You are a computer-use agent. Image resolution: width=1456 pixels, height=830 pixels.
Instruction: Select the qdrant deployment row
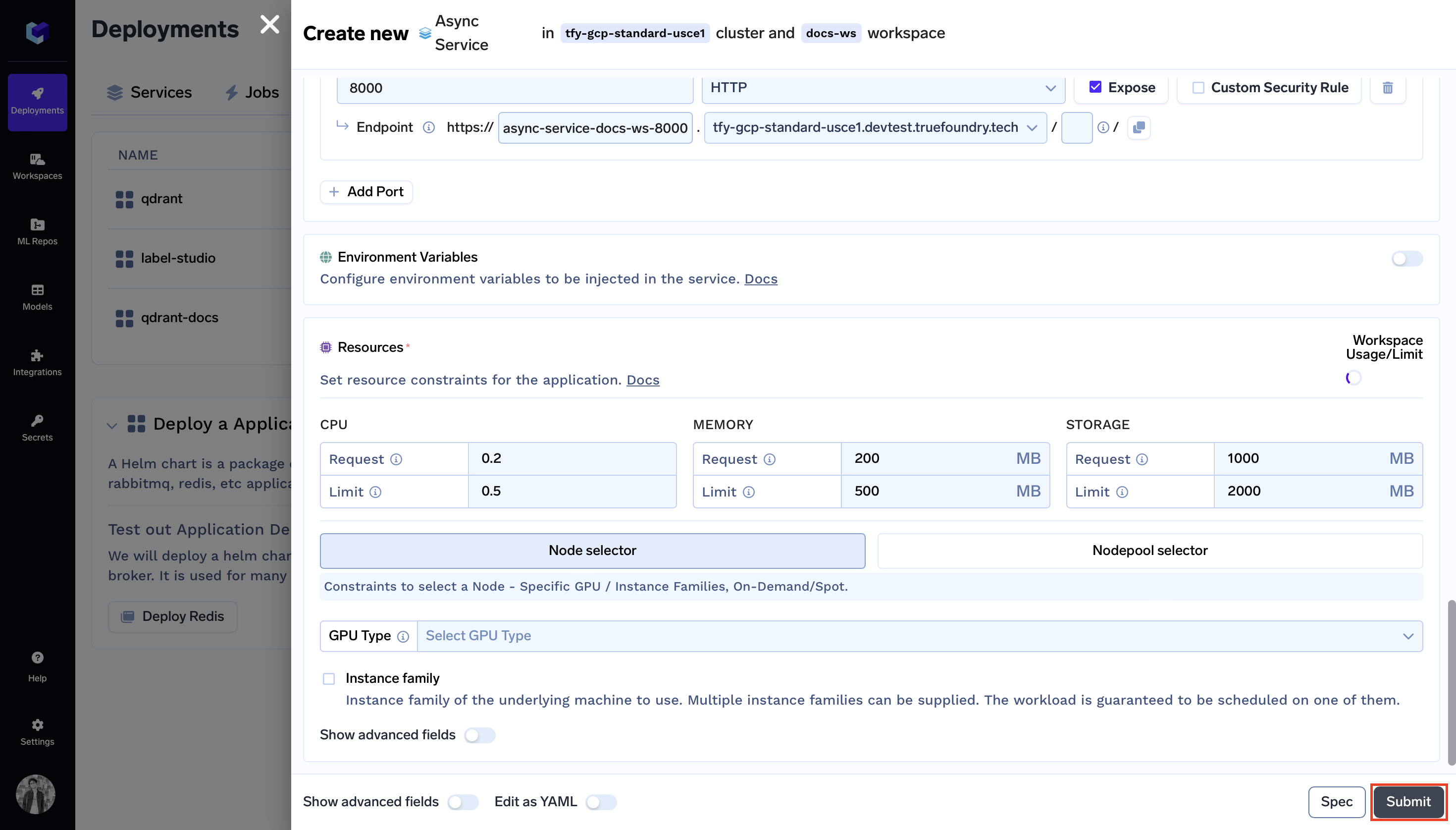coord(200,200)
